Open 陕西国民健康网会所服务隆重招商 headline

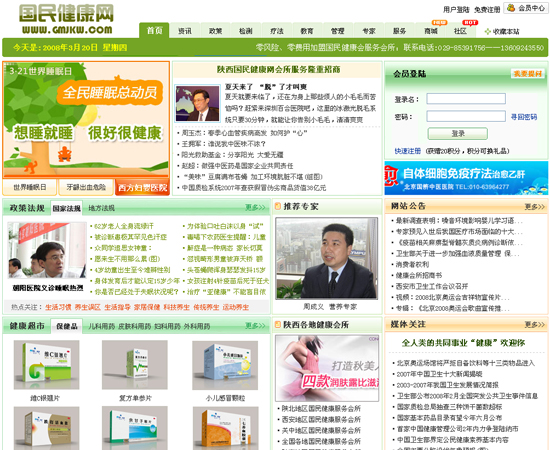click(x=279, y=69)
